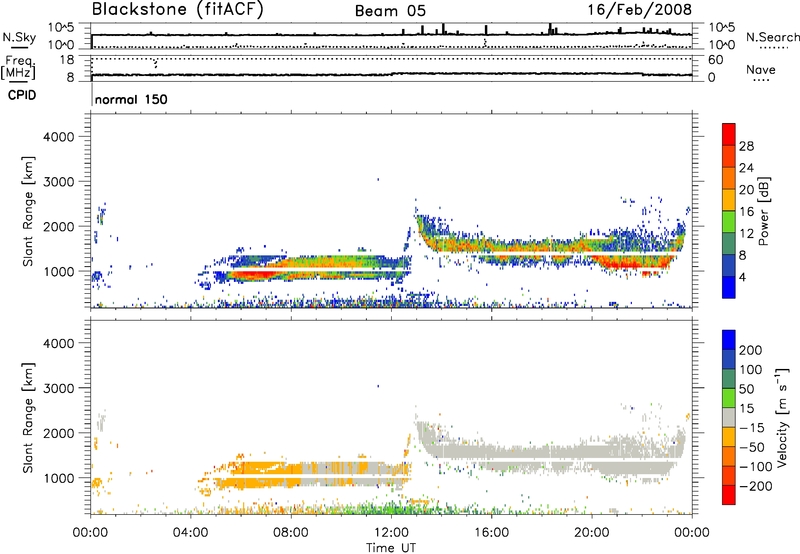Click the Power [dB] colorbar title

point(764,211)
